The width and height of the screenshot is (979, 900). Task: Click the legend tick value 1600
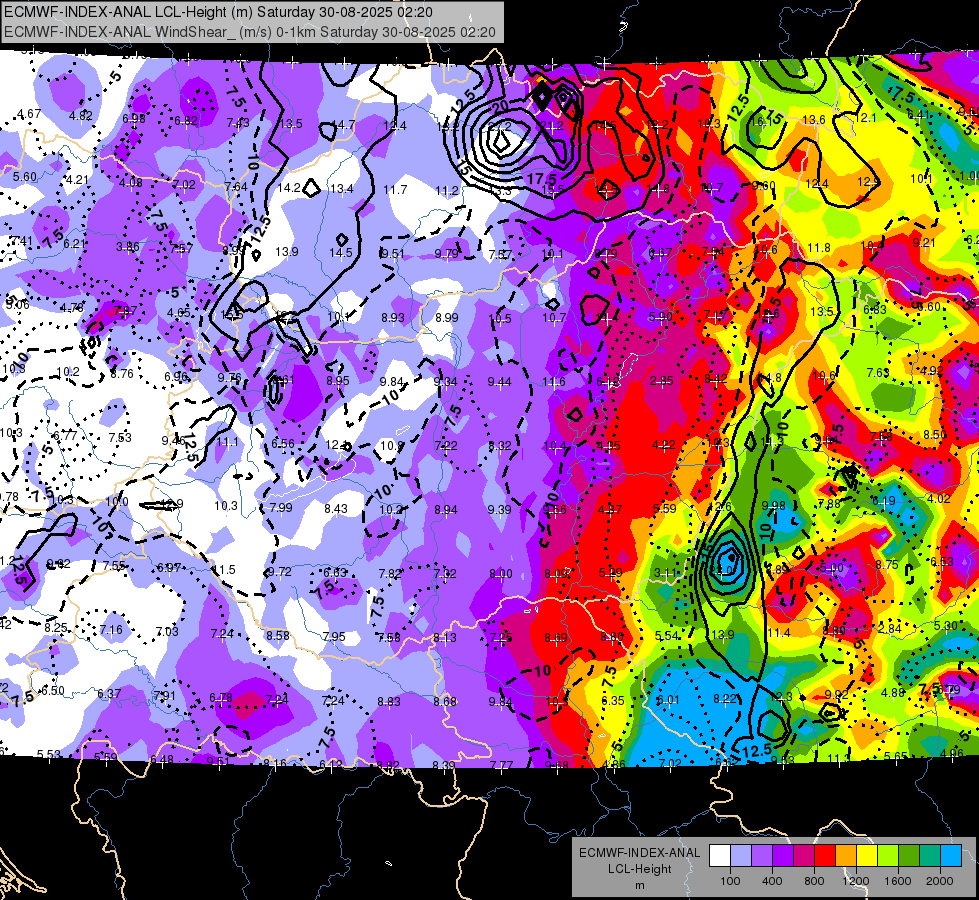[898, 881]
